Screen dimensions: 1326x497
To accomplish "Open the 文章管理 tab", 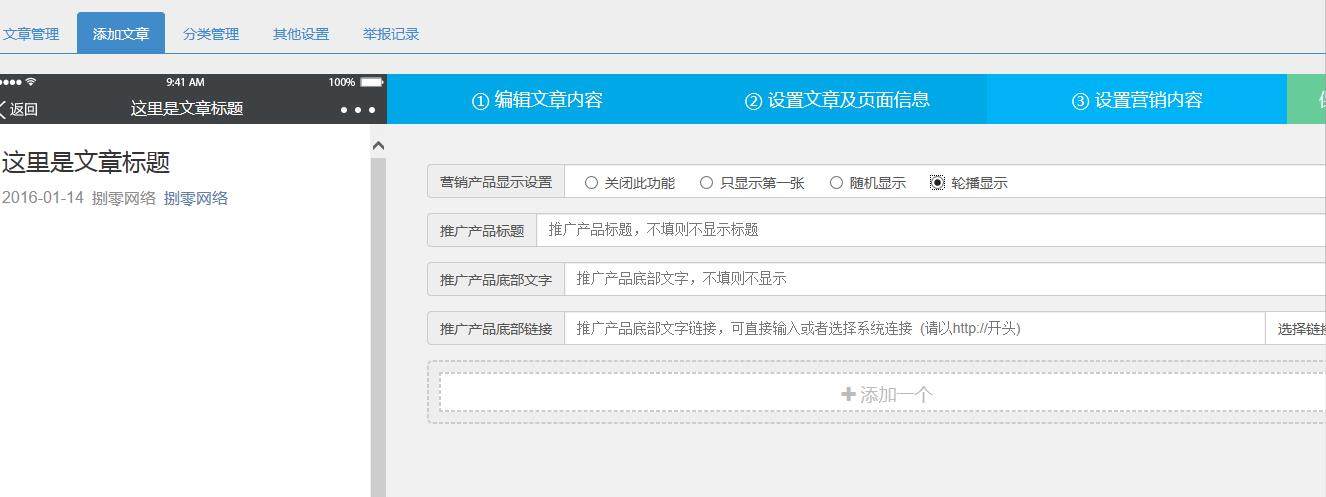I will pos(31,34).
